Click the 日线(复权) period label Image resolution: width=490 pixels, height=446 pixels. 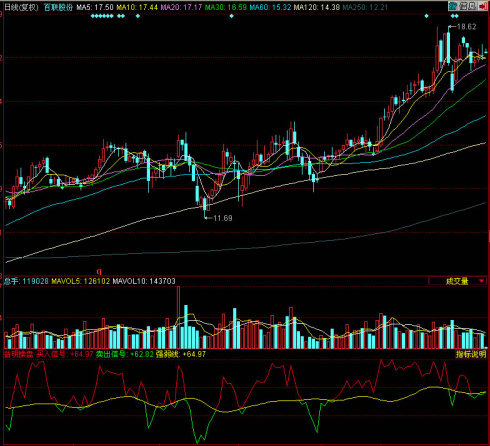21,7
